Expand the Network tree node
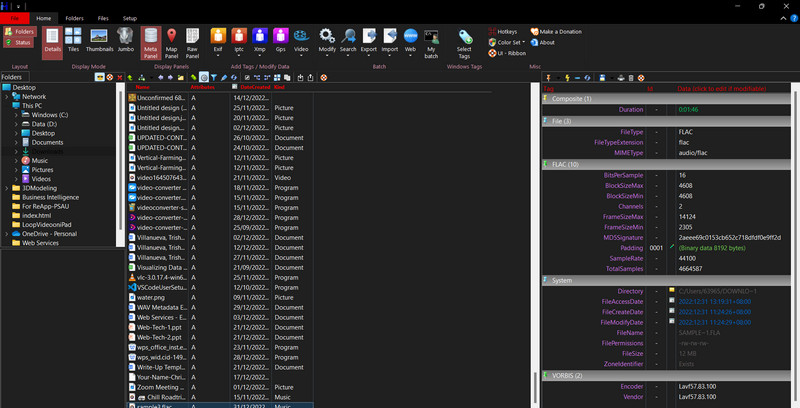 click(7, 97)
